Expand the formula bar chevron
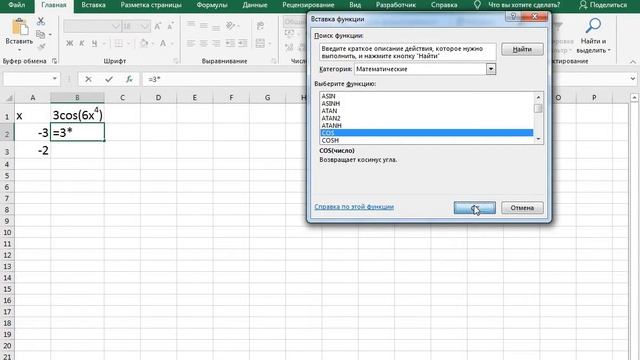 [x=633, y=79]
